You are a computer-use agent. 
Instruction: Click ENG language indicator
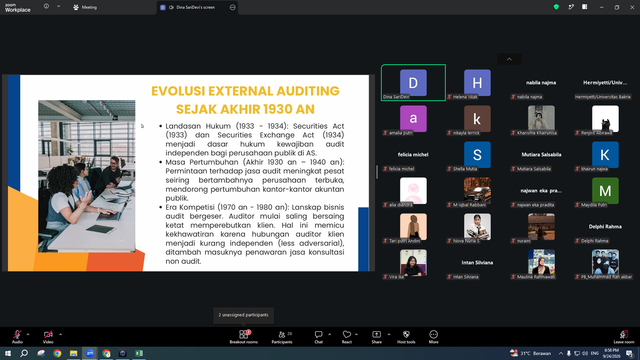point(595,353)
